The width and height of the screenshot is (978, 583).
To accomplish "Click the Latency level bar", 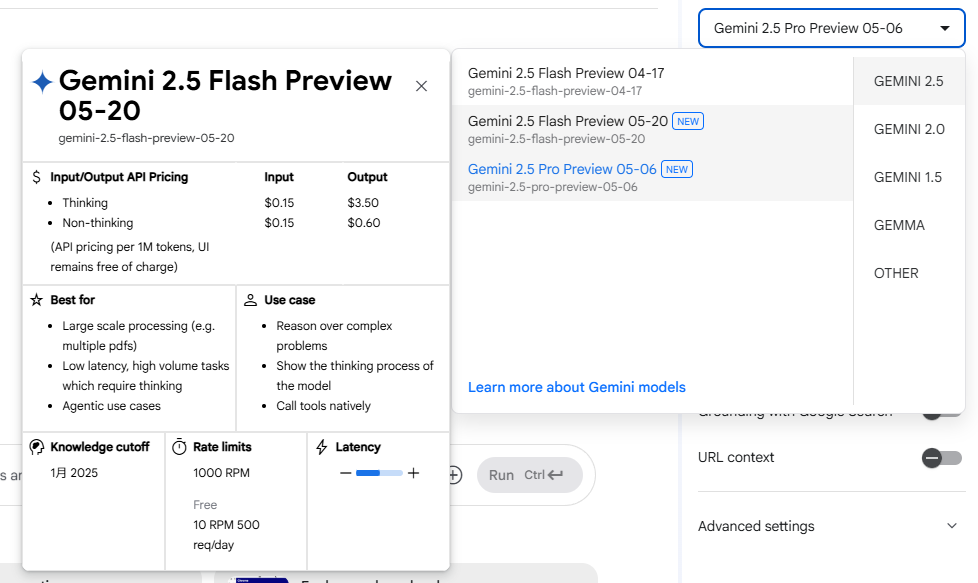I will (379, 473).
